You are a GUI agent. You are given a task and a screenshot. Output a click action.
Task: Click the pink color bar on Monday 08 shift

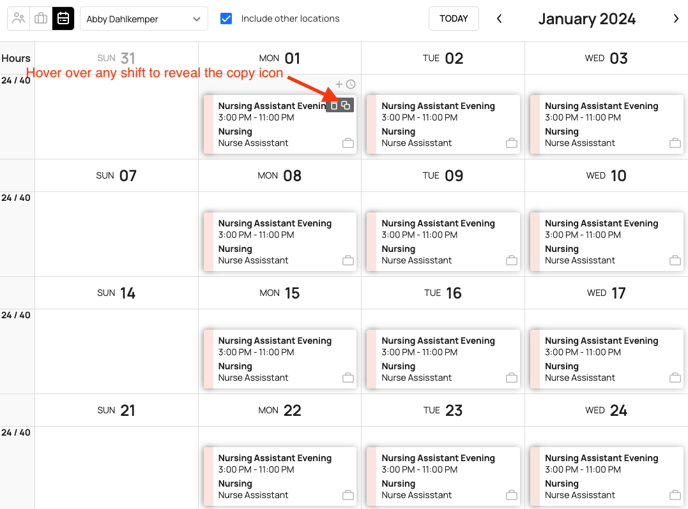click(209, 242)
